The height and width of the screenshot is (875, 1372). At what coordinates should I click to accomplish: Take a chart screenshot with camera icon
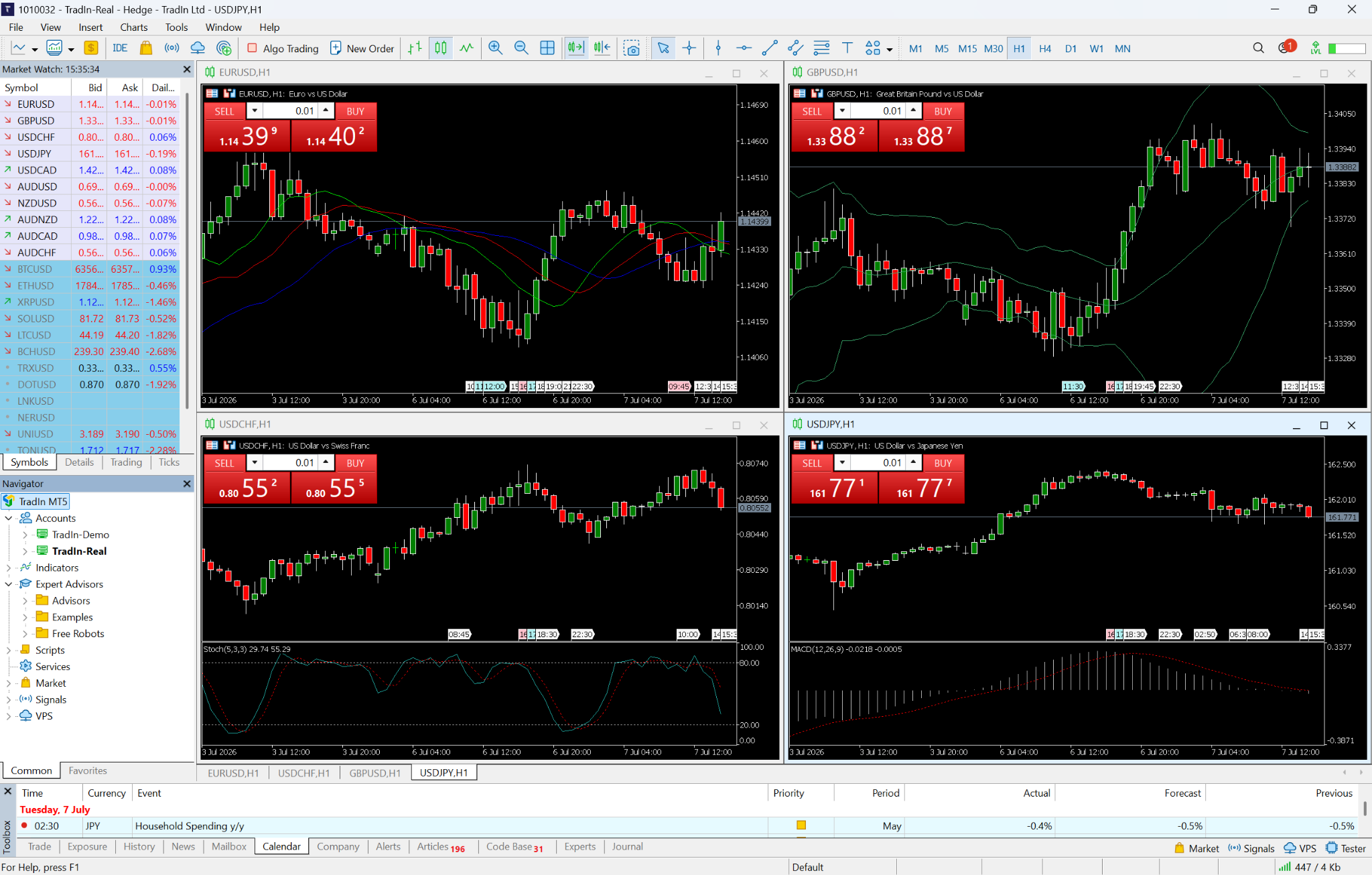coord(631,48)
